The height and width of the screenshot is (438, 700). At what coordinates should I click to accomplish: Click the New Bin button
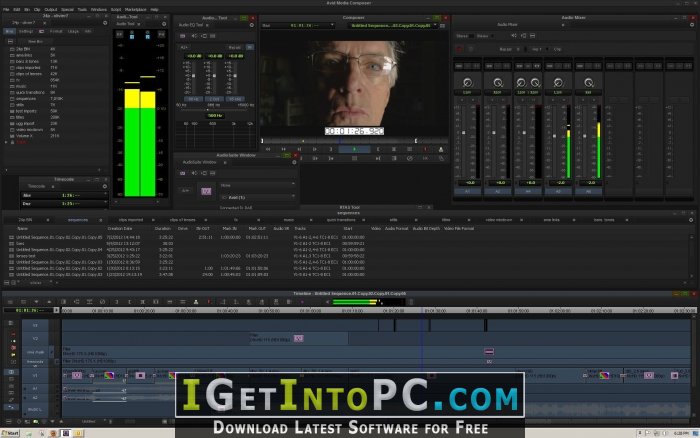click(35, 42)
